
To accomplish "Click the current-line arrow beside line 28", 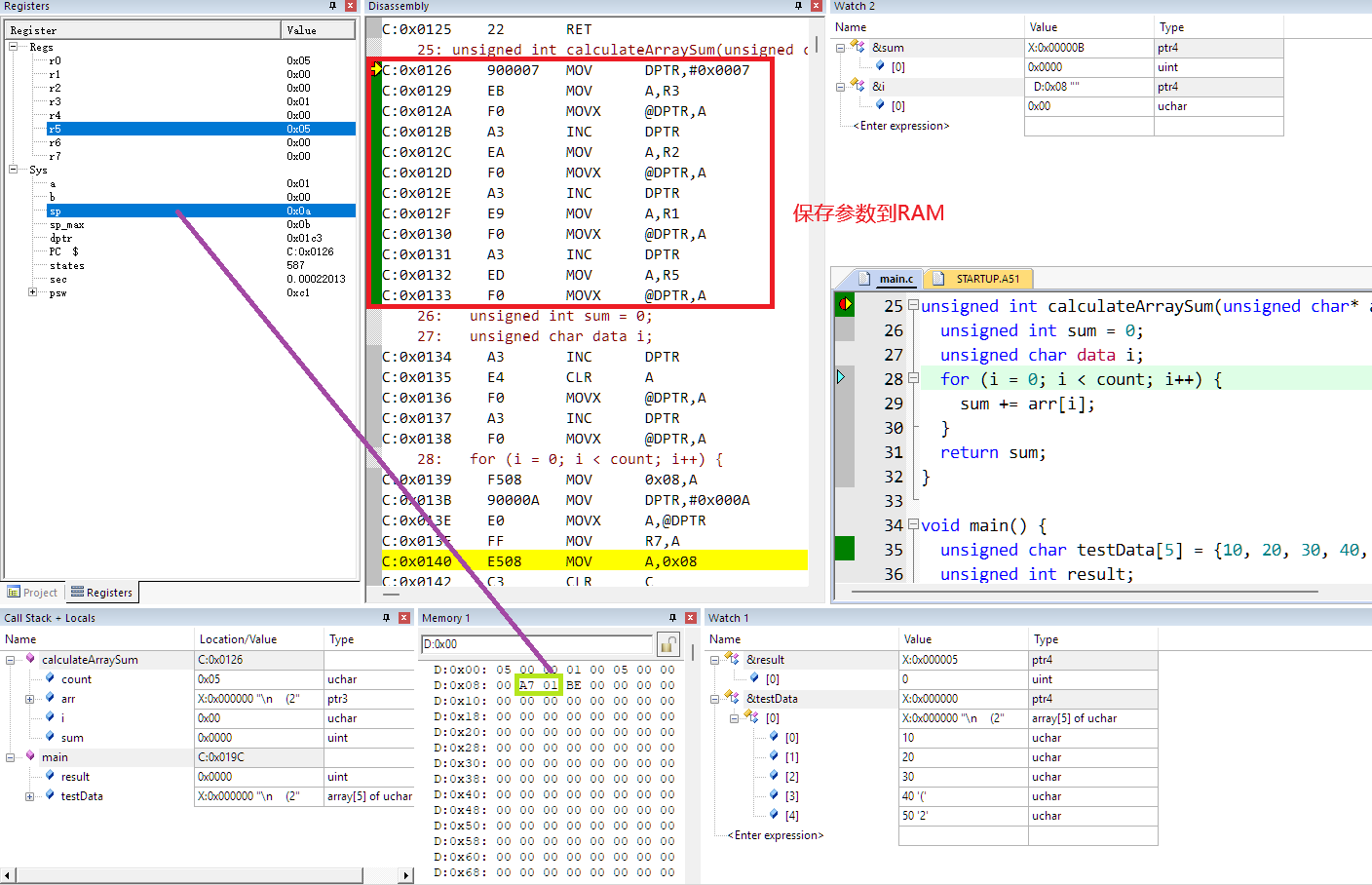I will coord(841,377).
